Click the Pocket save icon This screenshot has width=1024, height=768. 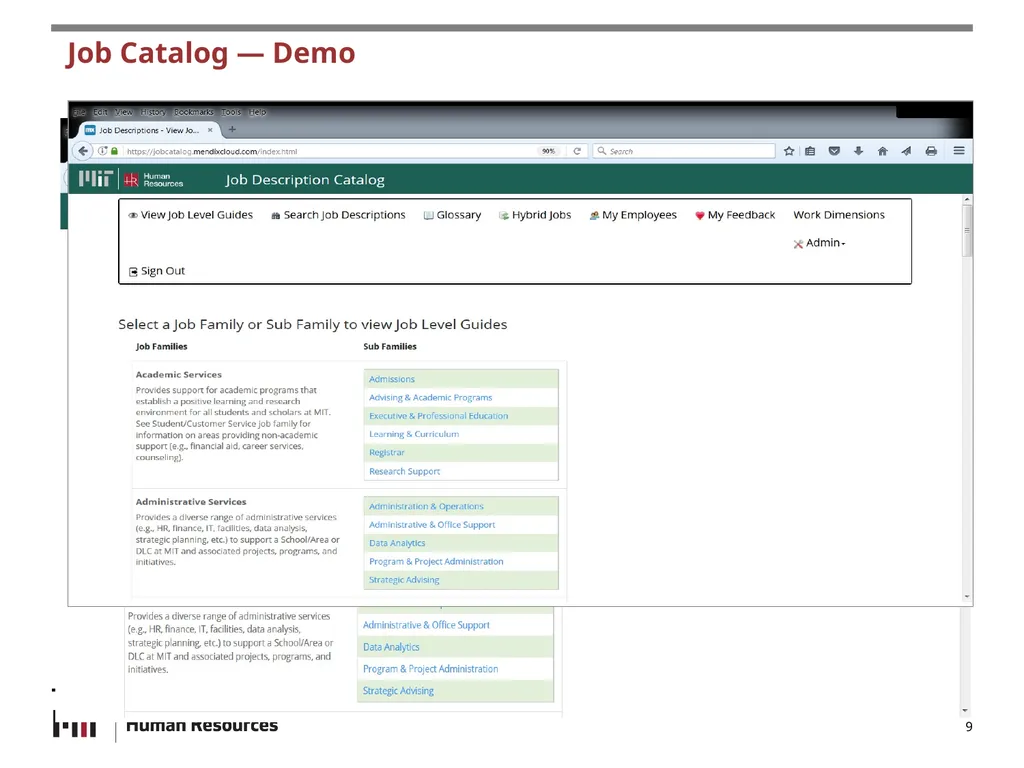(x=834, y=151)
